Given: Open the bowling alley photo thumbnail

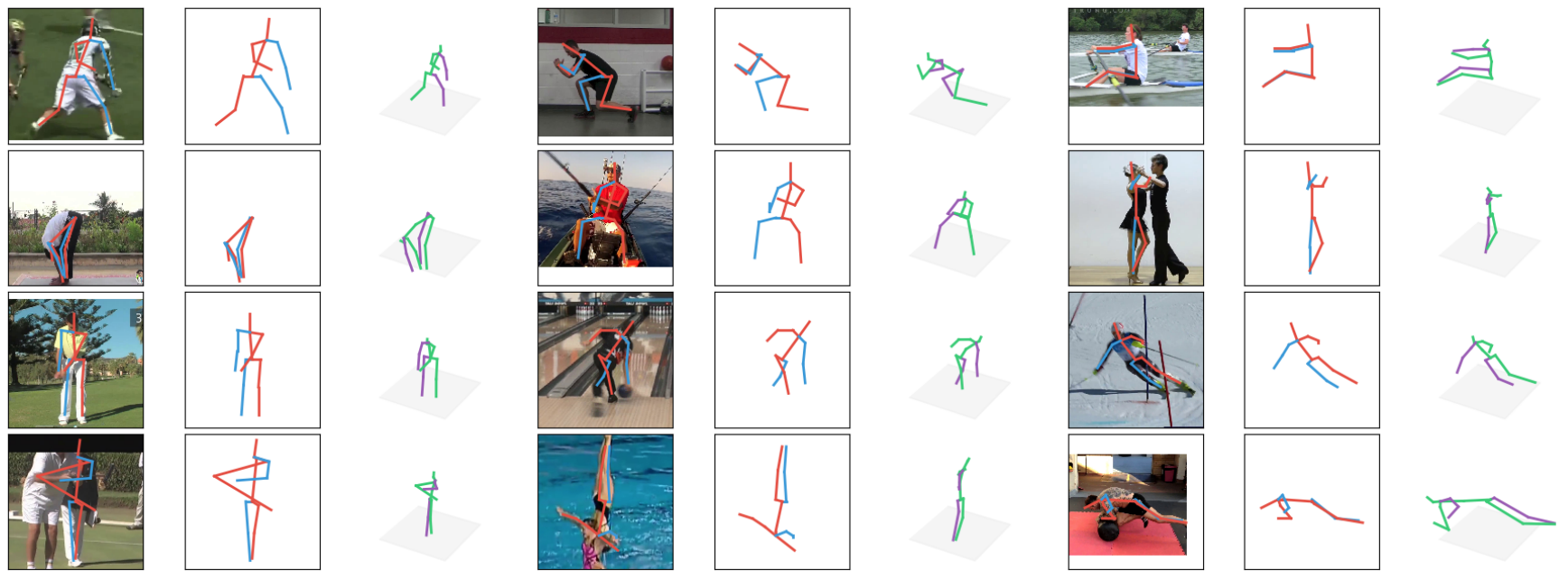Looking at the screenshot, I should [x=605, y=360].
